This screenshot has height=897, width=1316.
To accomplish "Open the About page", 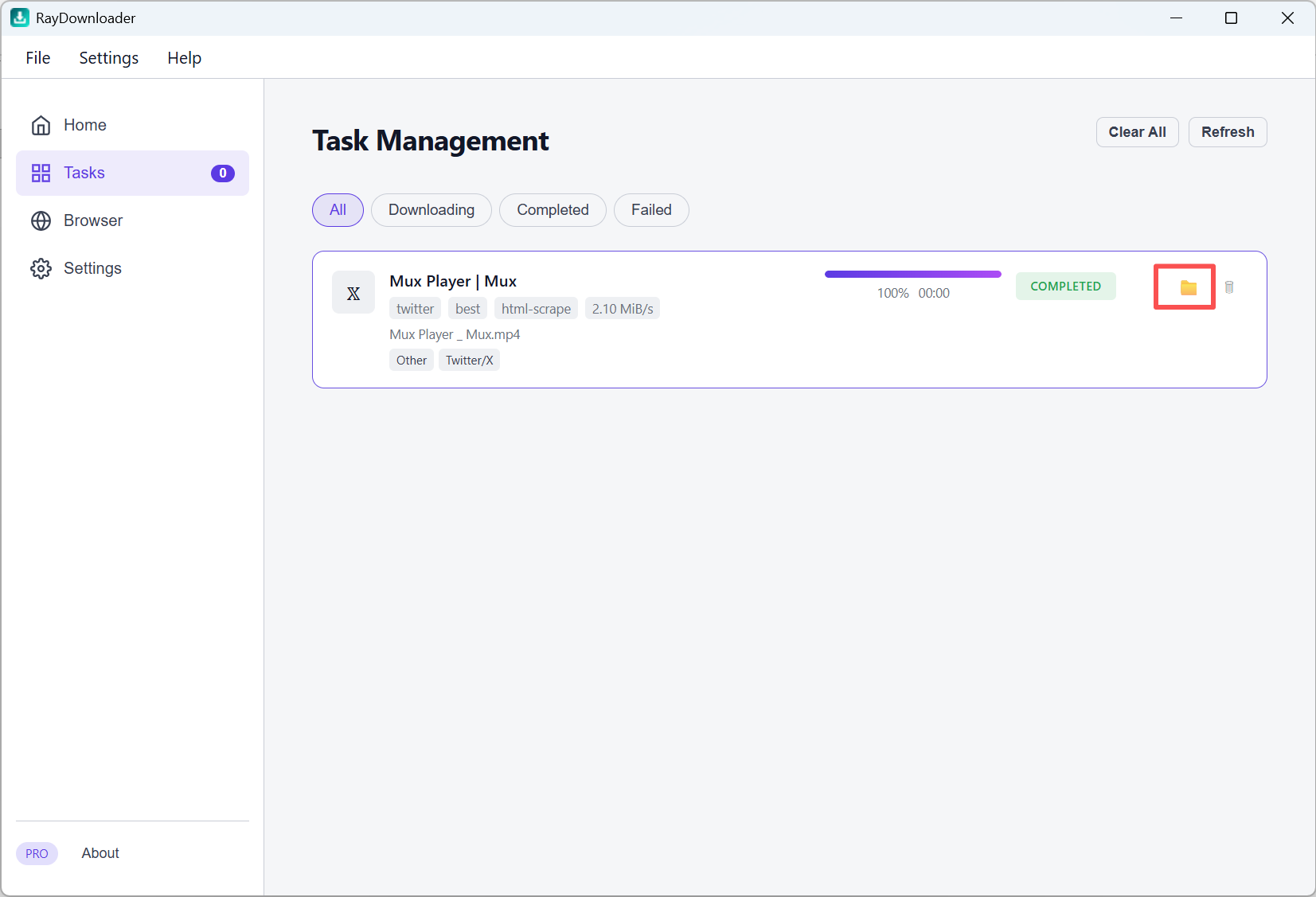I will [100, 853].
